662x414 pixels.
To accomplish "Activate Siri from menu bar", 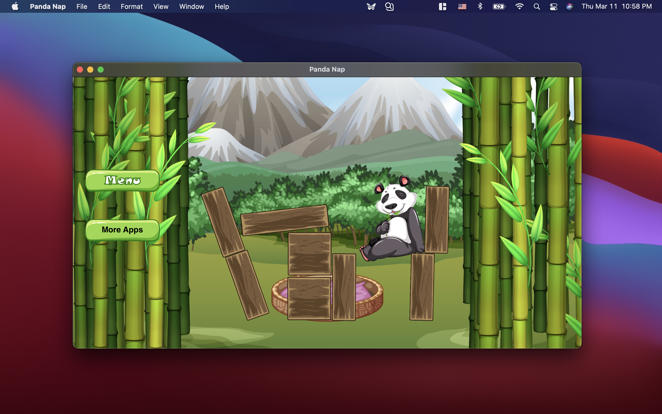I will click(570, 6).
